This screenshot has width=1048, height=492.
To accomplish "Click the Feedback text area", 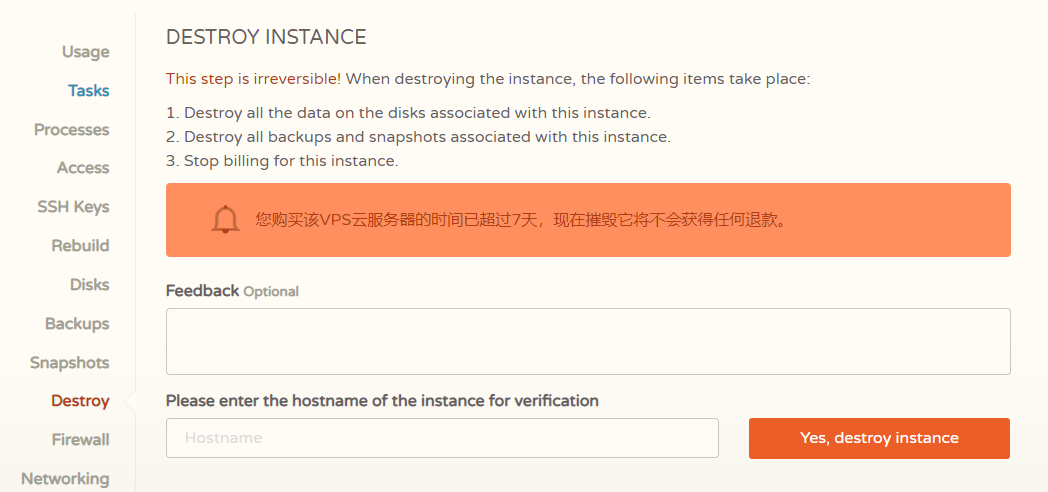I will (x=588, y=341).
